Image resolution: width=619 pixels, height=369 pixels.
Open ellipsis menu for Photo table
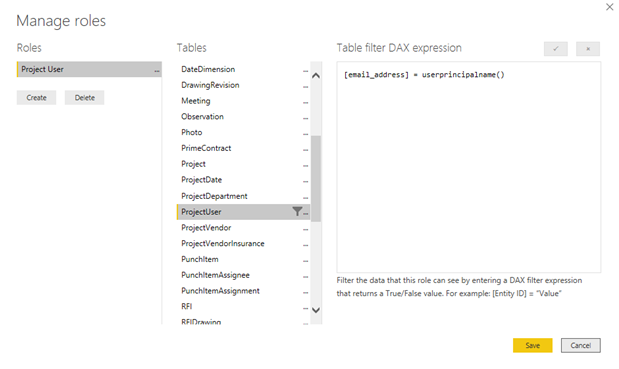(x=305, y=134)
